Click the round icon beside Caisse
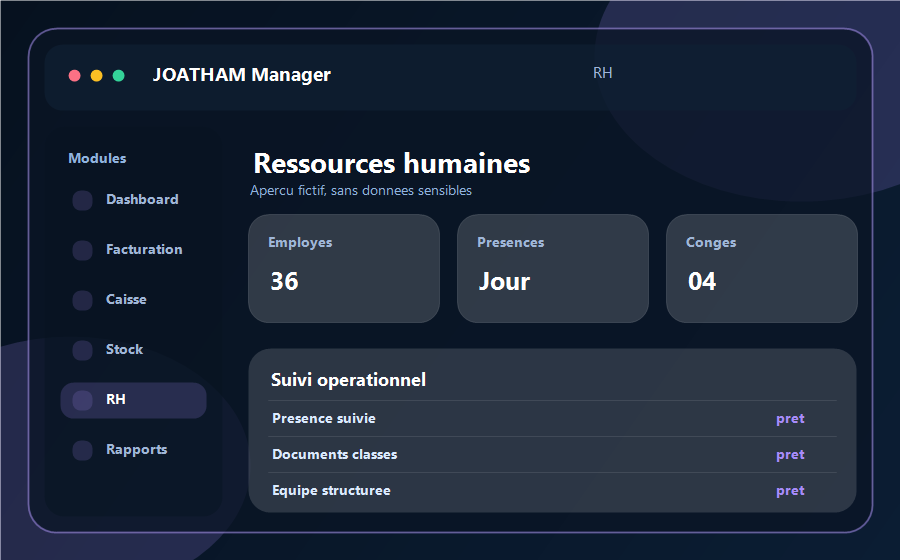Screen dimensions: 900x560 pos(83,300)
